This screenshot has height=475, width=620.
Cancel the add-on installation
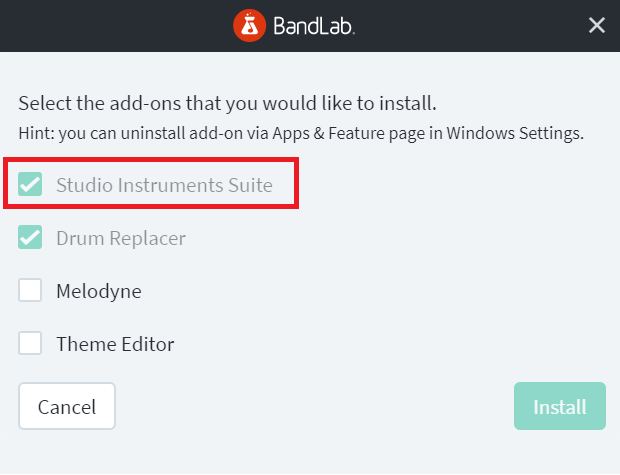click(x=67, y=406)
